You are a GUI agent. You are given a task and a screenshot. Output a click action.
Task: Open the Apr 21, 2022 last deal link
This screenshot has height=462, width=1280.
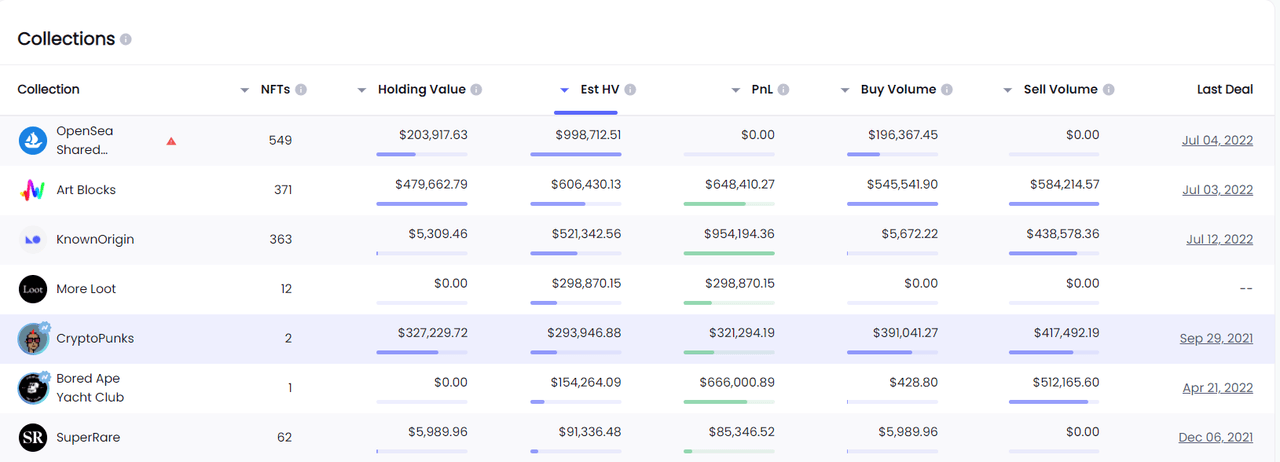click(1217, 388)
